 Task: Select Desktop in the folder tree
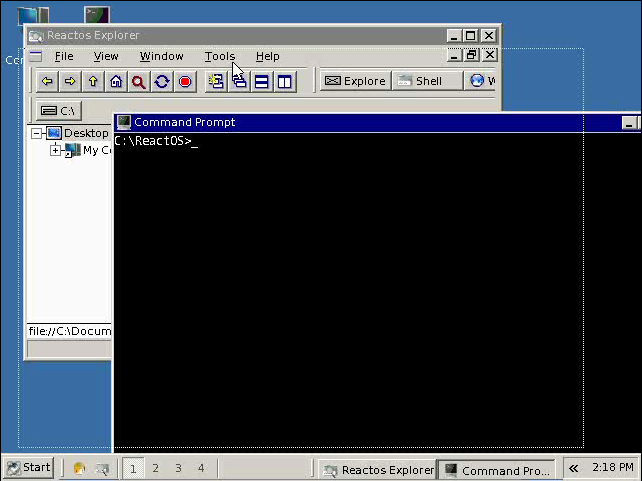(86, 133)
